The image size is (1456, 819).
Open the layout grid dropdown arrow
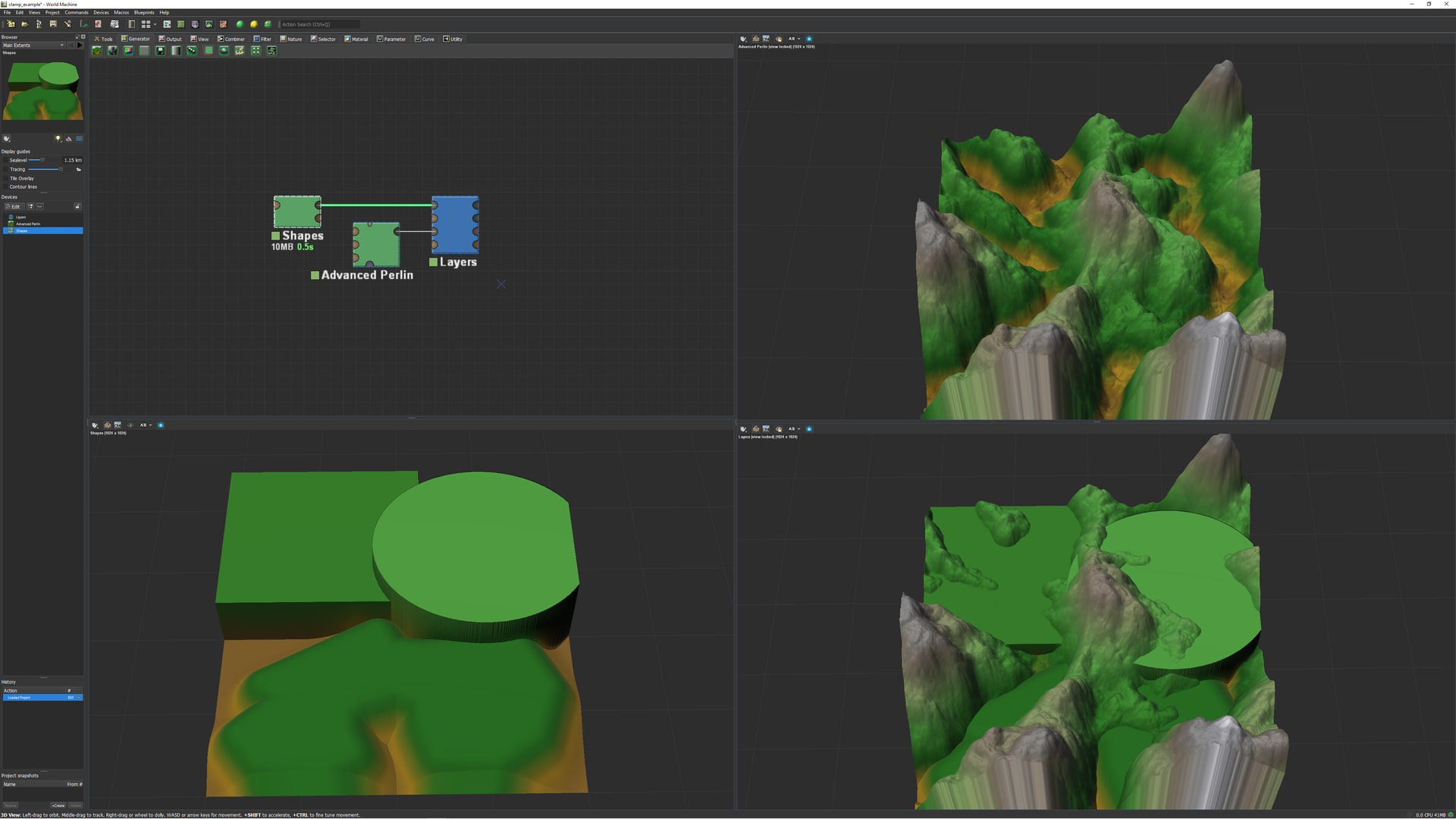click(155, 24)
